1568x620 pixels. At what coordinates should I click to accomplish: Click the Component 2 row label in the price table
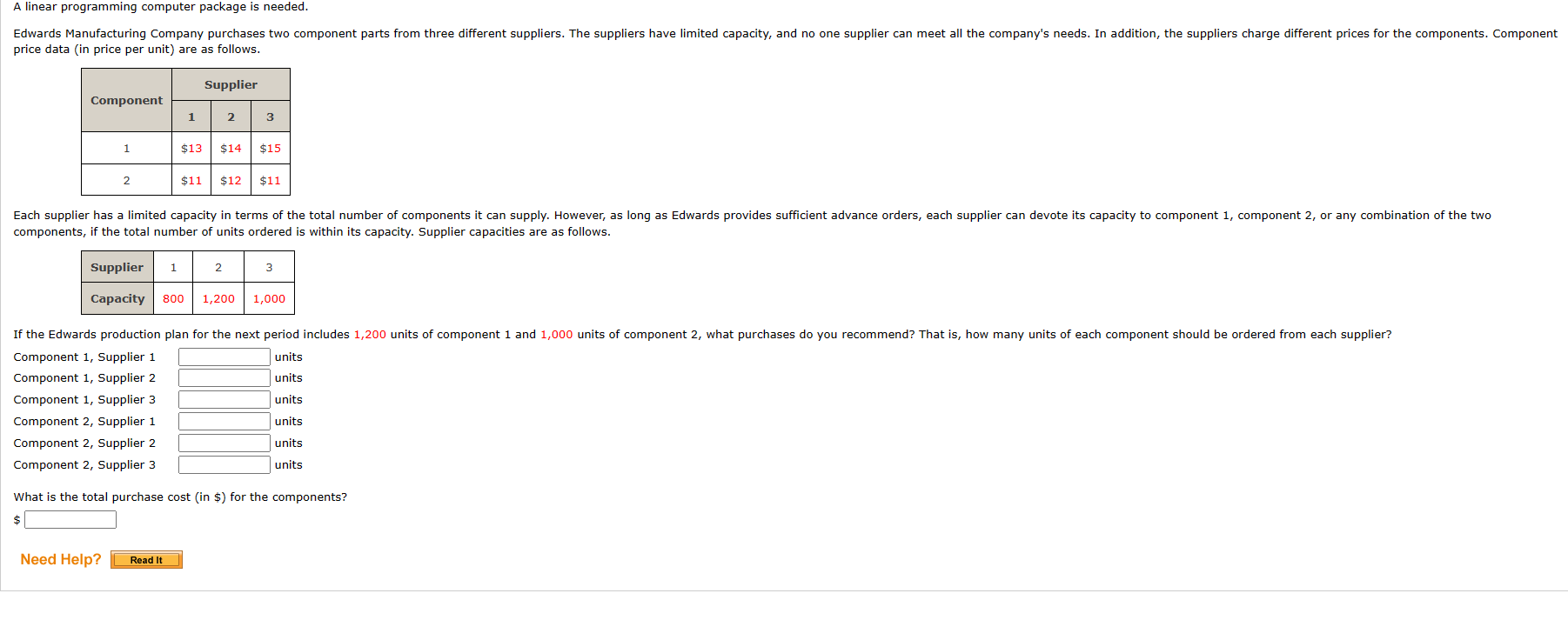click(x=125, y=180)
